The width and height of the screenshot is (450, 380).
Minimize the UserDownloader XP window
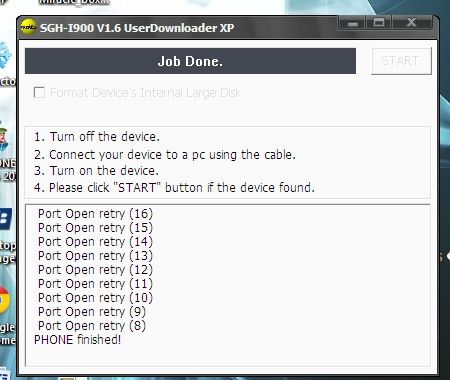(x=353, y=23)
